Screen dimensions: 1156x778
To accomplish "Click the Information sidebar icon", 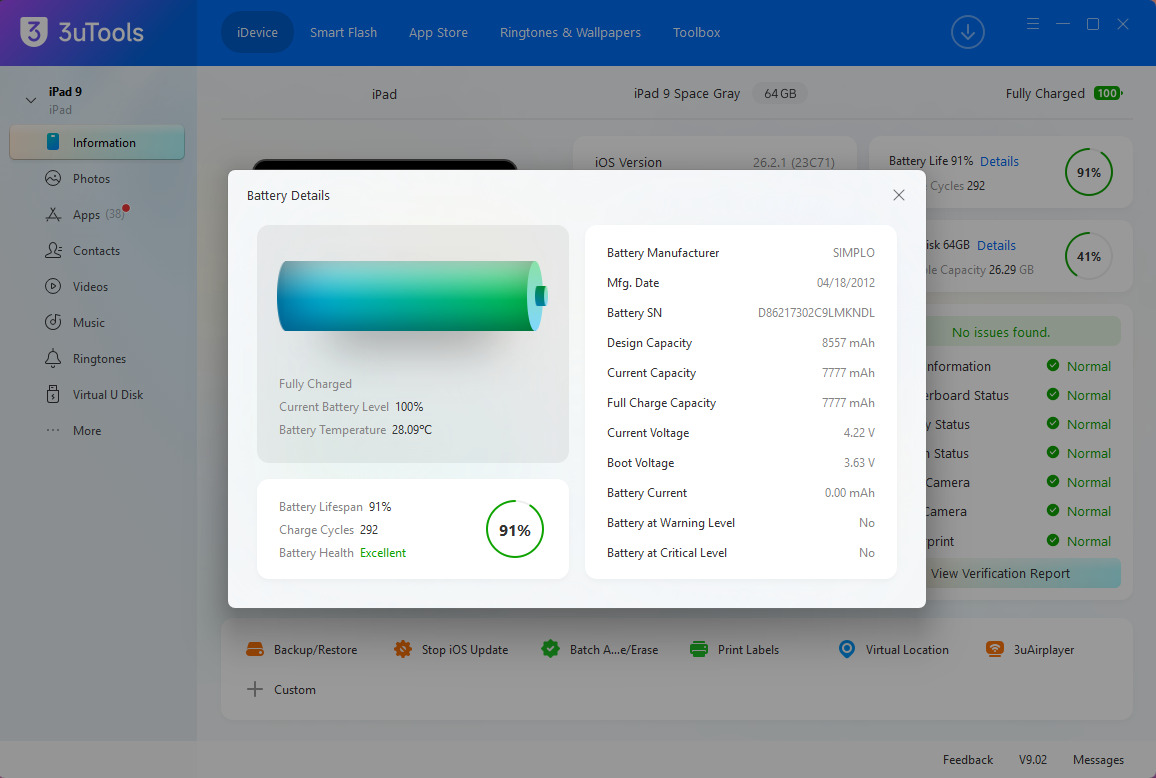I will coord(53,142).
